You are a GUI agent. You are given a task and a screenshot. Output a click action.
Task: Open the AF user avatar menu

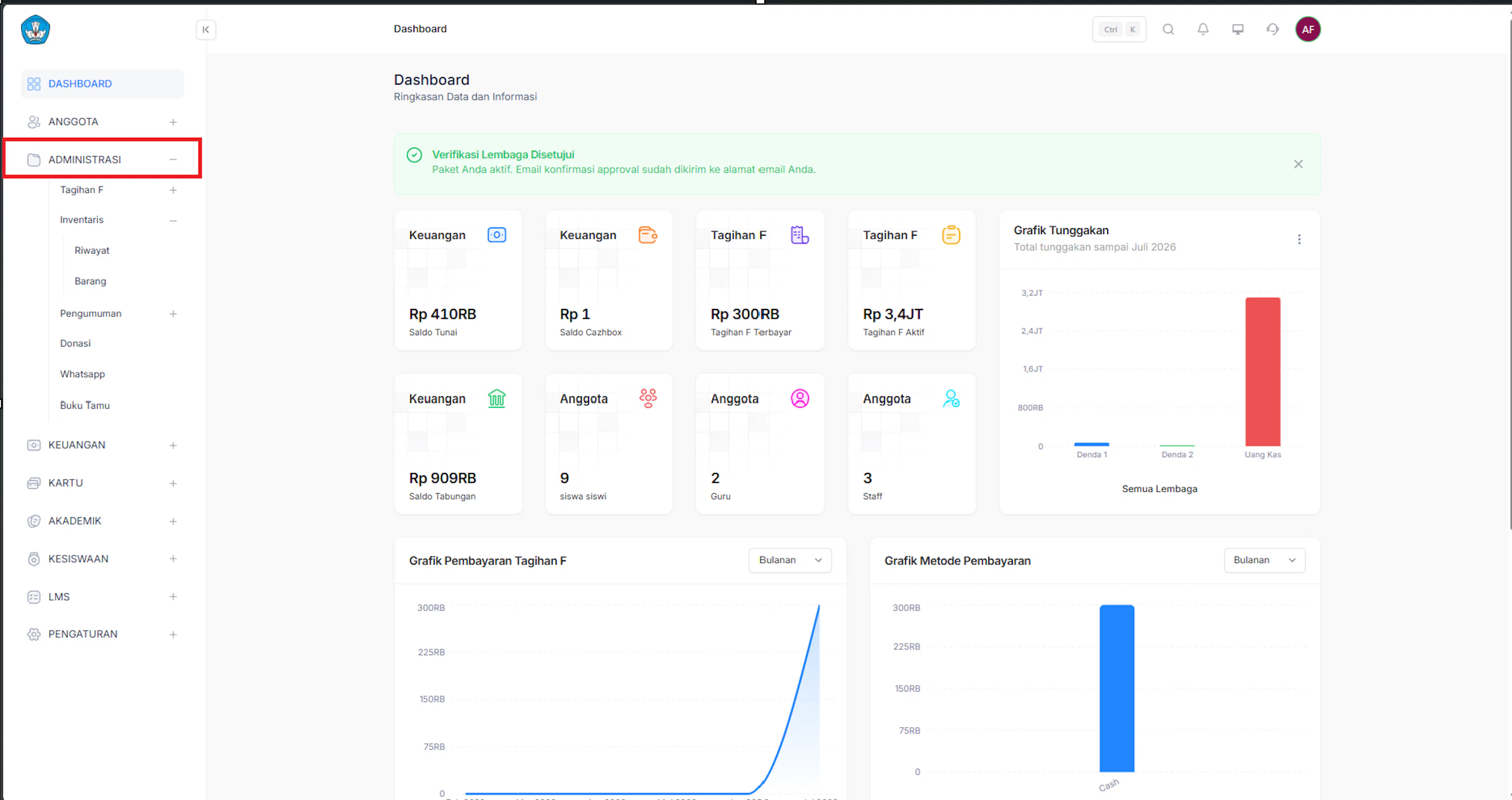click(1308, 30)
